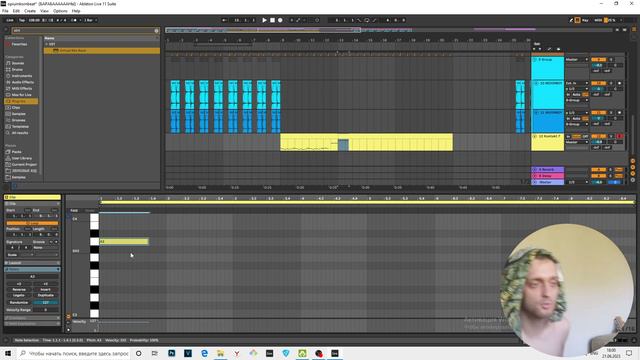Toggle the Follow playback arrow button

coord(224,20)
